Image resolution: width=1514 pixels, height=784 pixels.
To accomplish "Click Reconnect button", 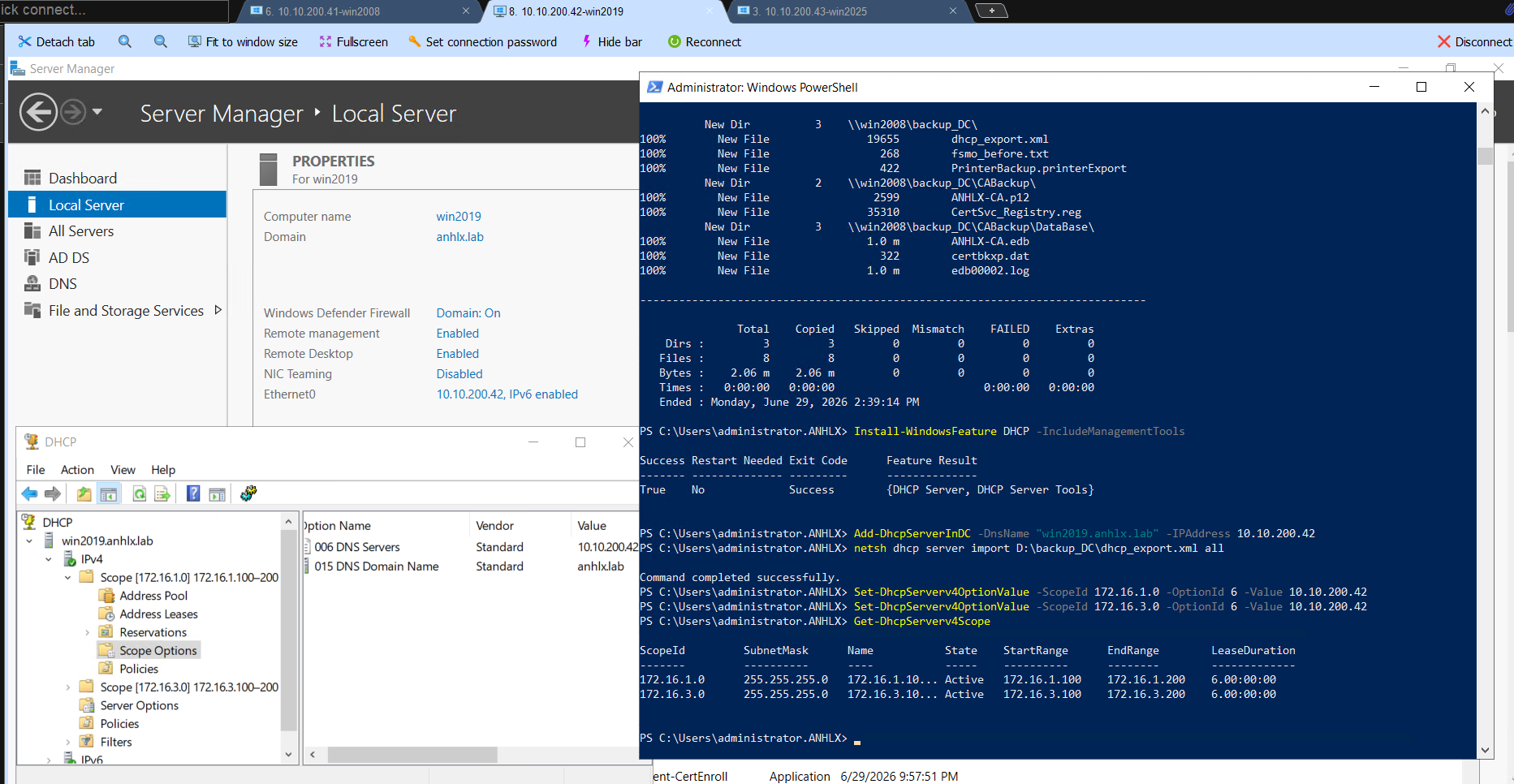I will pos(704,41).
